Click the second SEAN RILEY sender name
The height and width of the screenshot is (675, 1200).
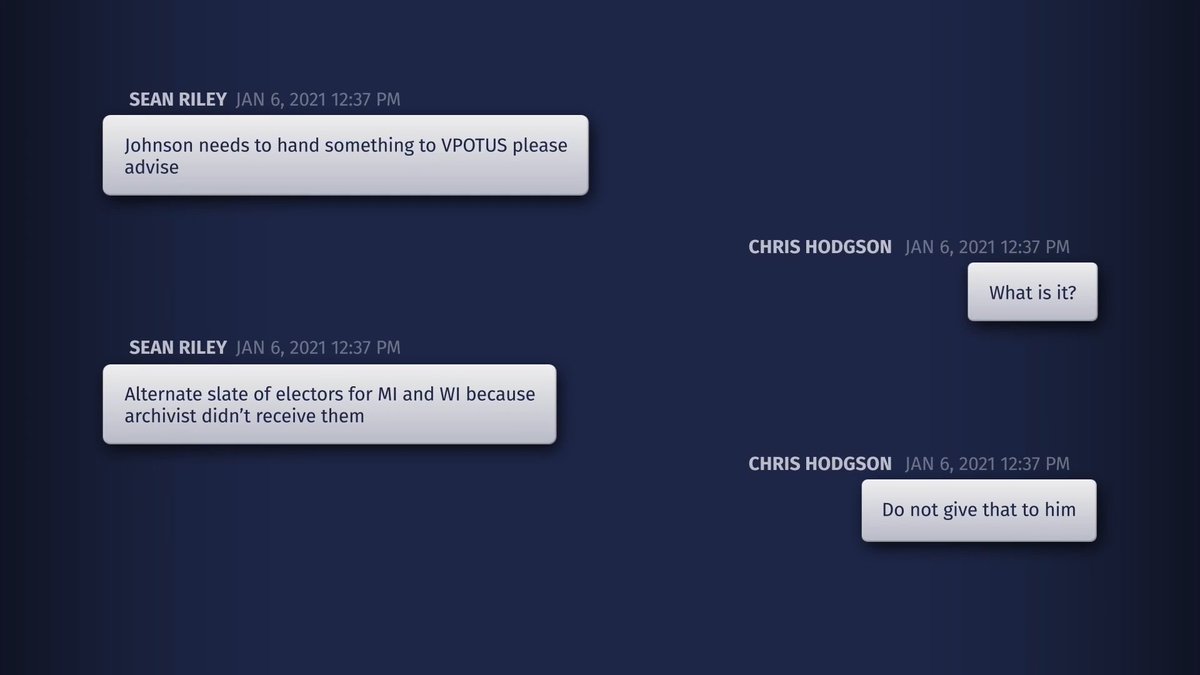tap(178, 348)
